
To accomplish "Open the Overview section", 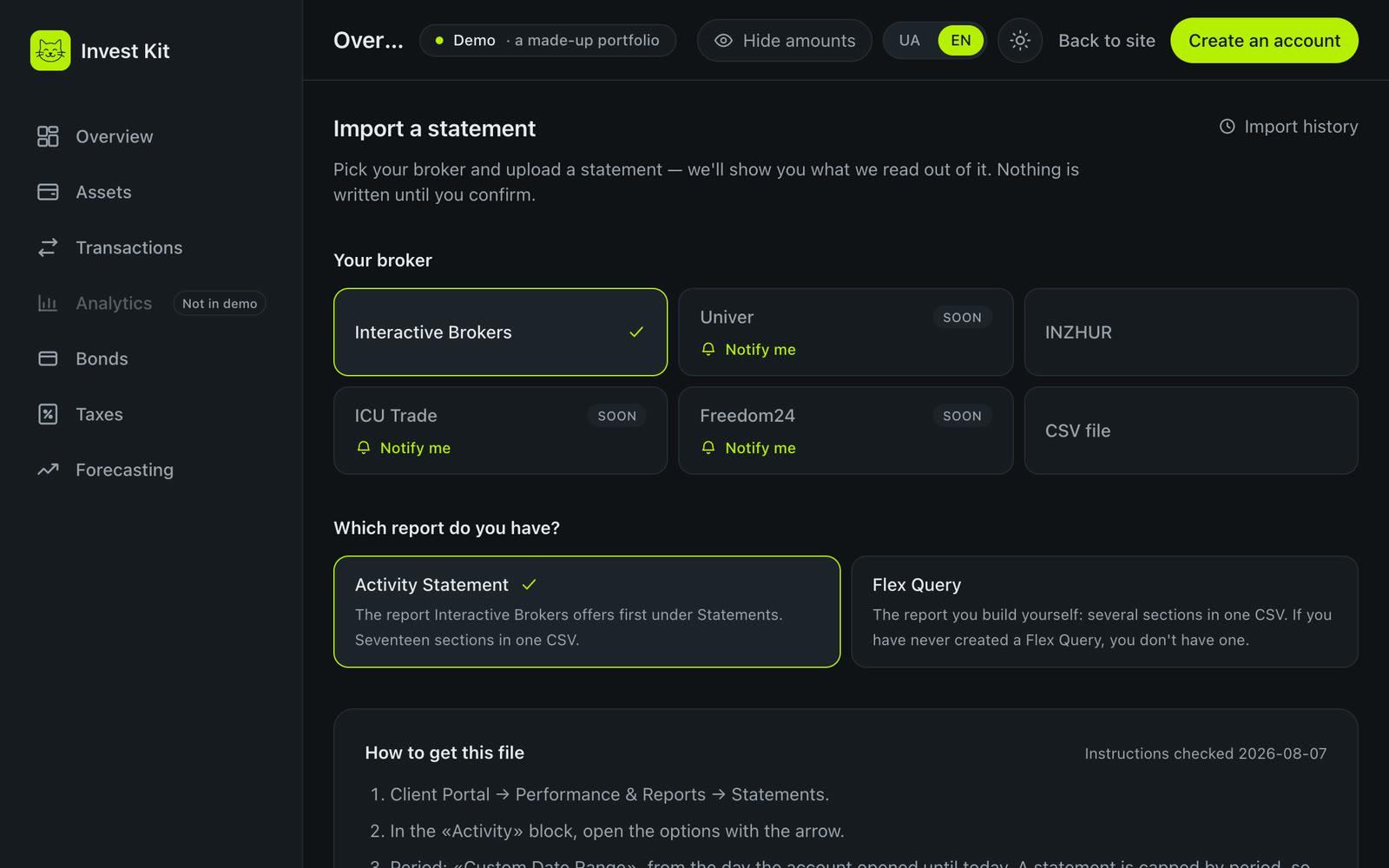I will (151, 136).
